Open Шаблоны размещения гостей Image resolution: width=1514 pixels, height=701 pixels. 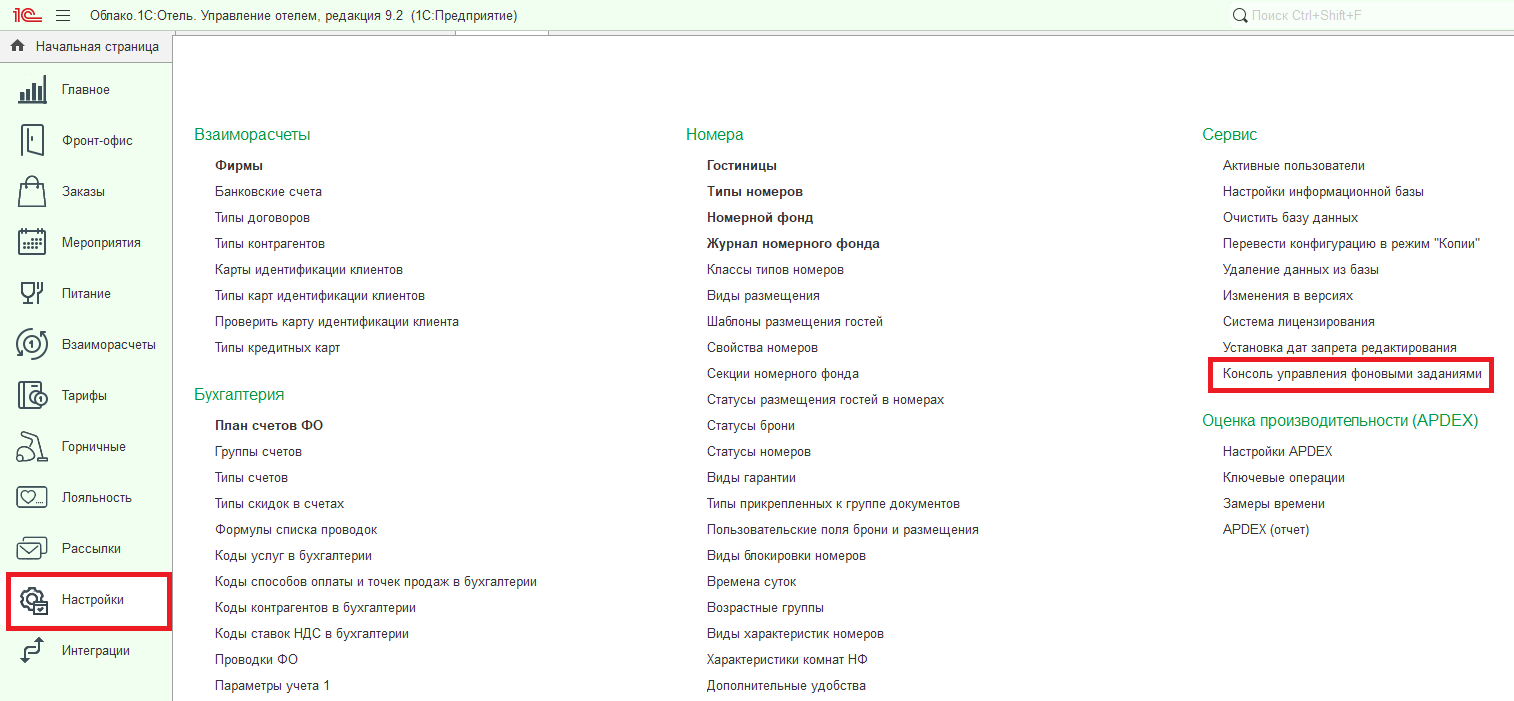795,321
